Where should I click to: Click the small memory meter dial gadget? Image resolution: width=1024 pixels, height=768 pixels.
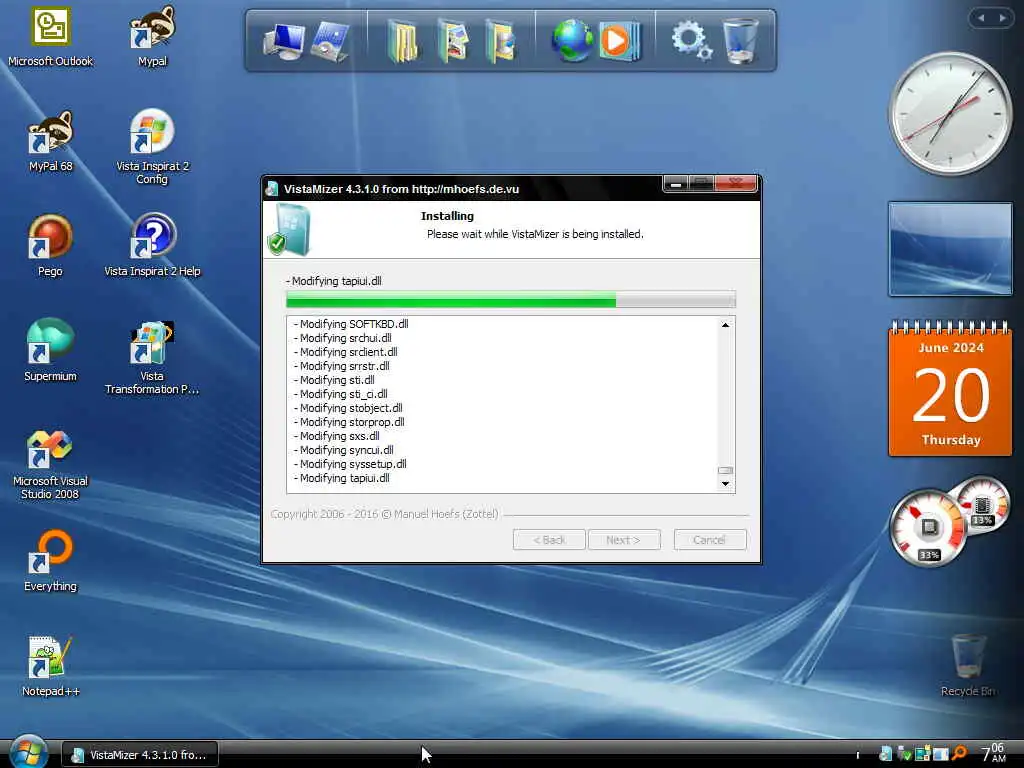pyautogui.click(x=982, y=505)
